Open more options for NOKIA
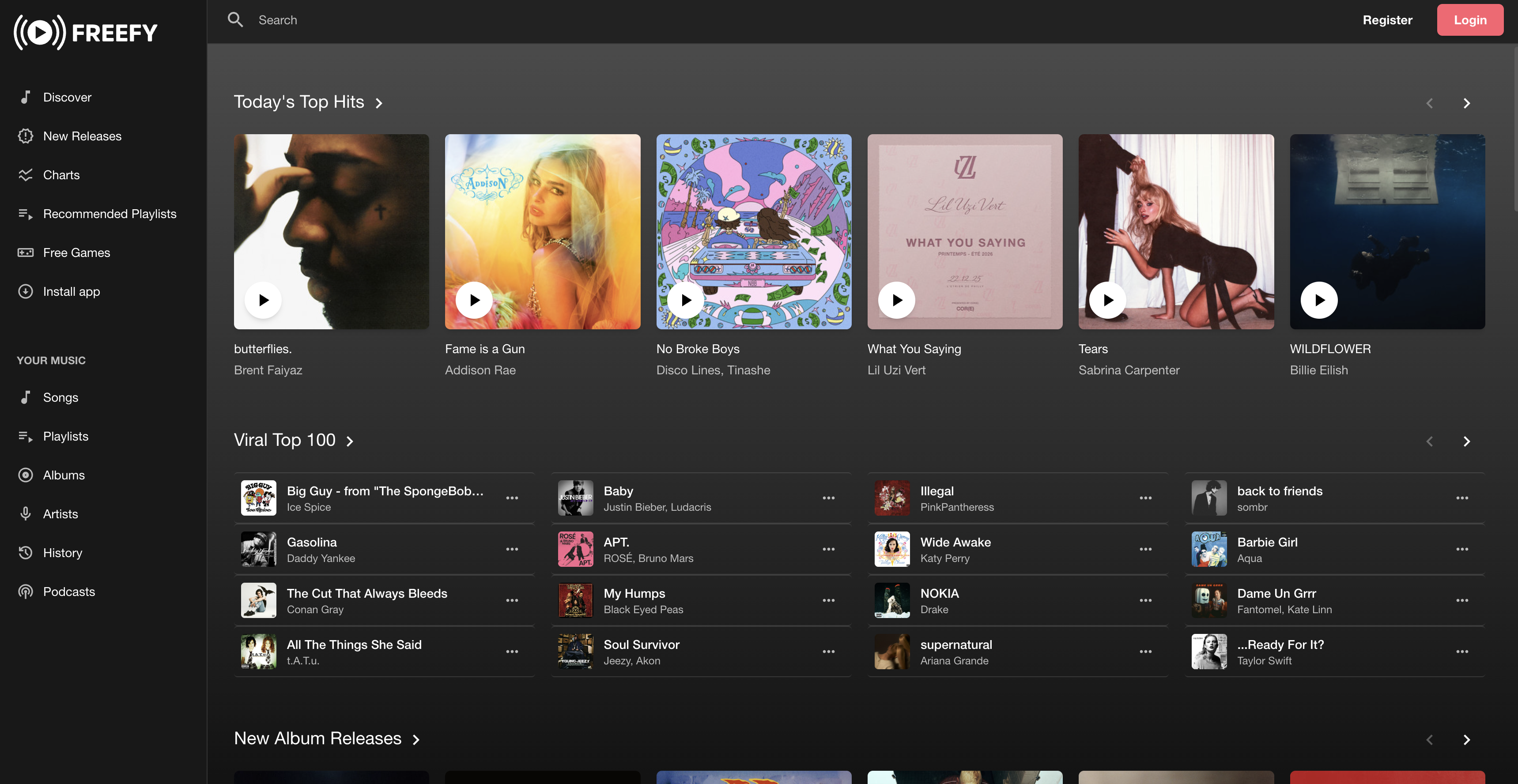The image size is (1518, 784). click(1146, 601)
